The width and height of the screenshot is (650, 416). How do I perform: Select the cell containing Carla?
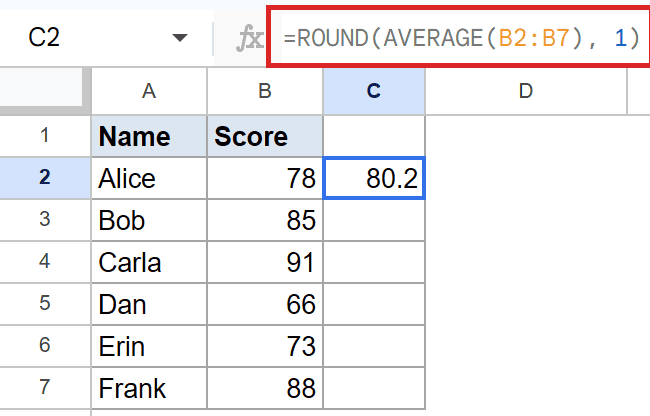149,262
